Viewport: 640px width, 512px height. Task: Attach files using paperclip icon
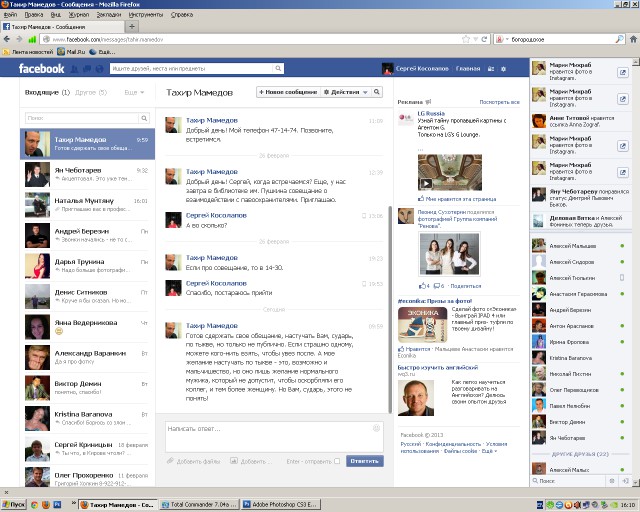click(170, 461)
